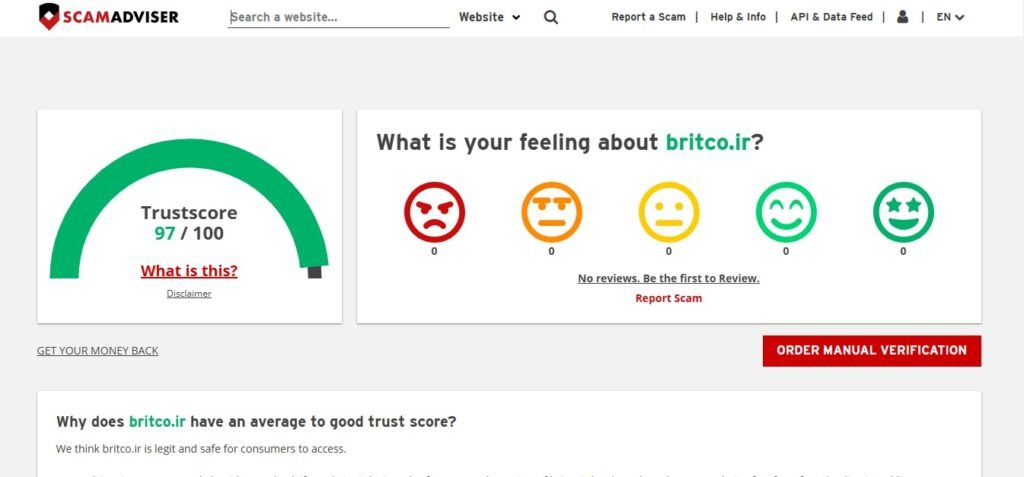The height and width of the screenshot is (477, 1024).
Task: Select the angry red face rating
Action: 434,212
